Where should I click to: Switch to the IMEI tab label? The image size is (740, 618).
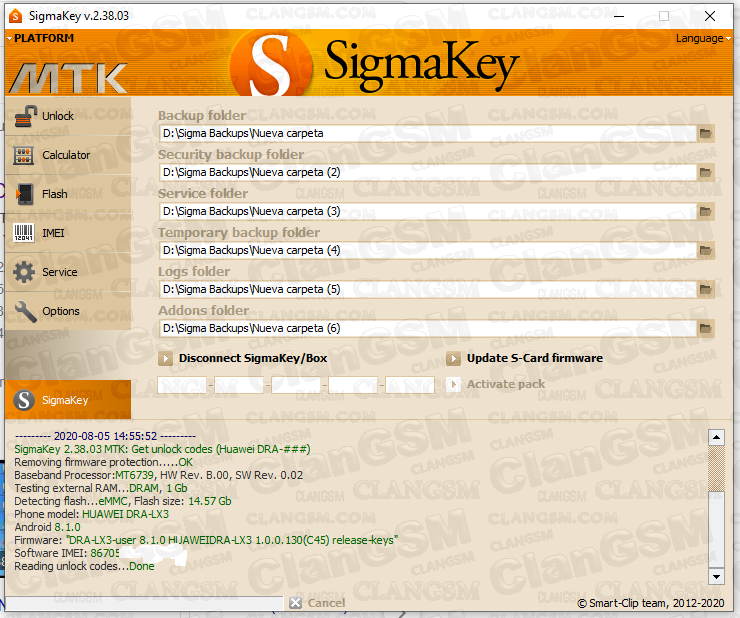53,233
